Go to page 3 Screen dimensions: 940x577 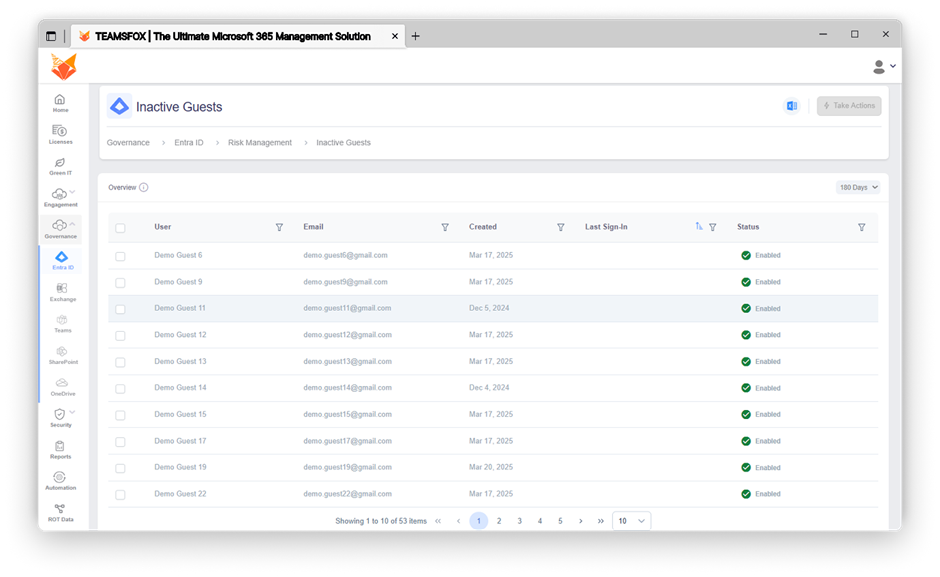pyautogui.click(x=519, y=521)
